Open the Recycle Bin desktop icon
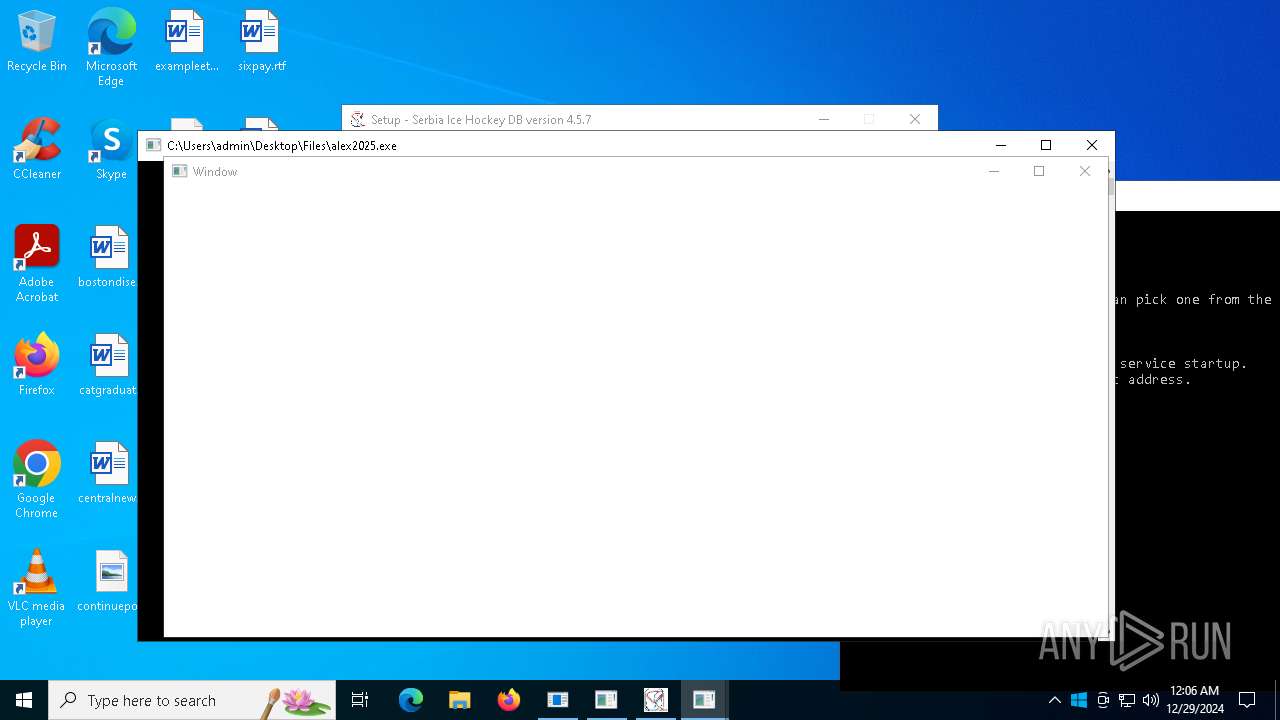The height and width of the screenshot is (720, 1280). click(37, 42)
